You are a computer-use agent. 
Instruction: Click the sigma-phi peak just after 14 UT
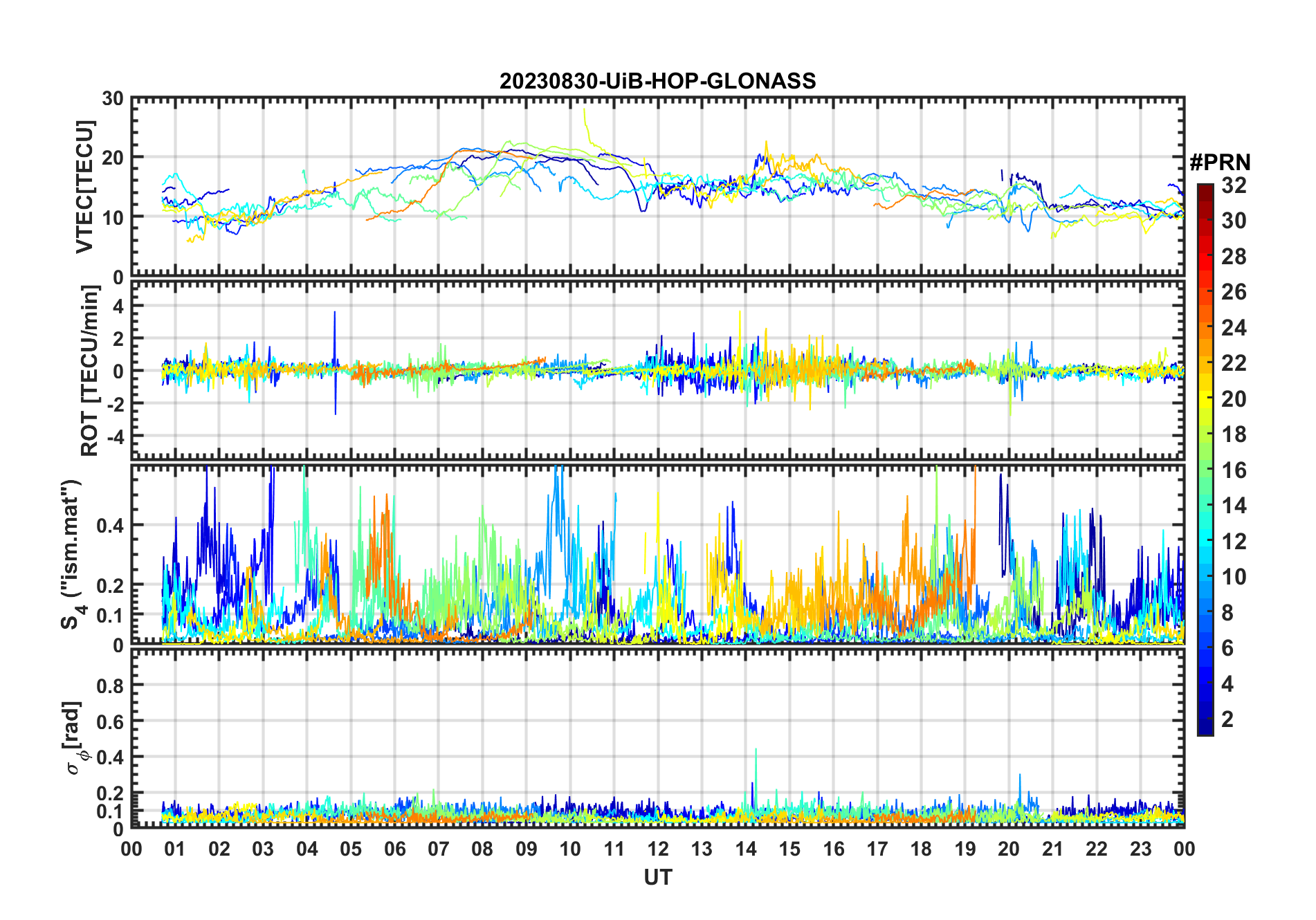756,751
